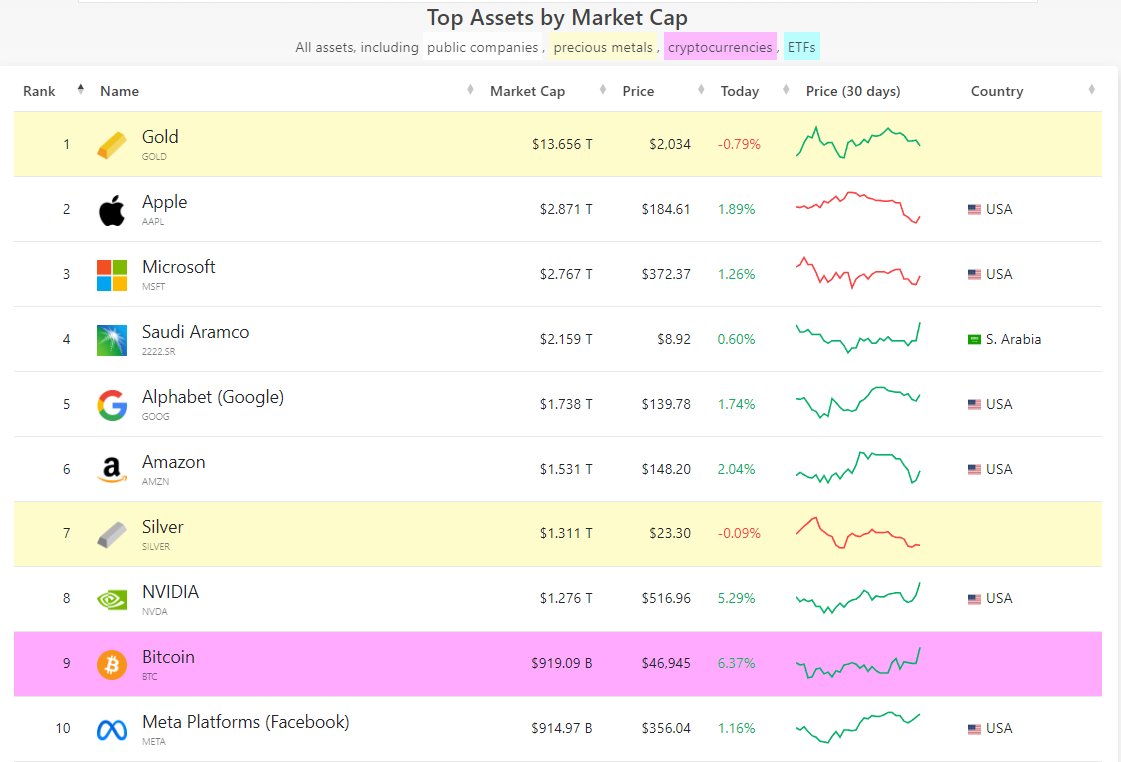1121x762 pixels.
Task: Click Saudi Aramco's 30-day price chart
Action: tap(858, 337)
